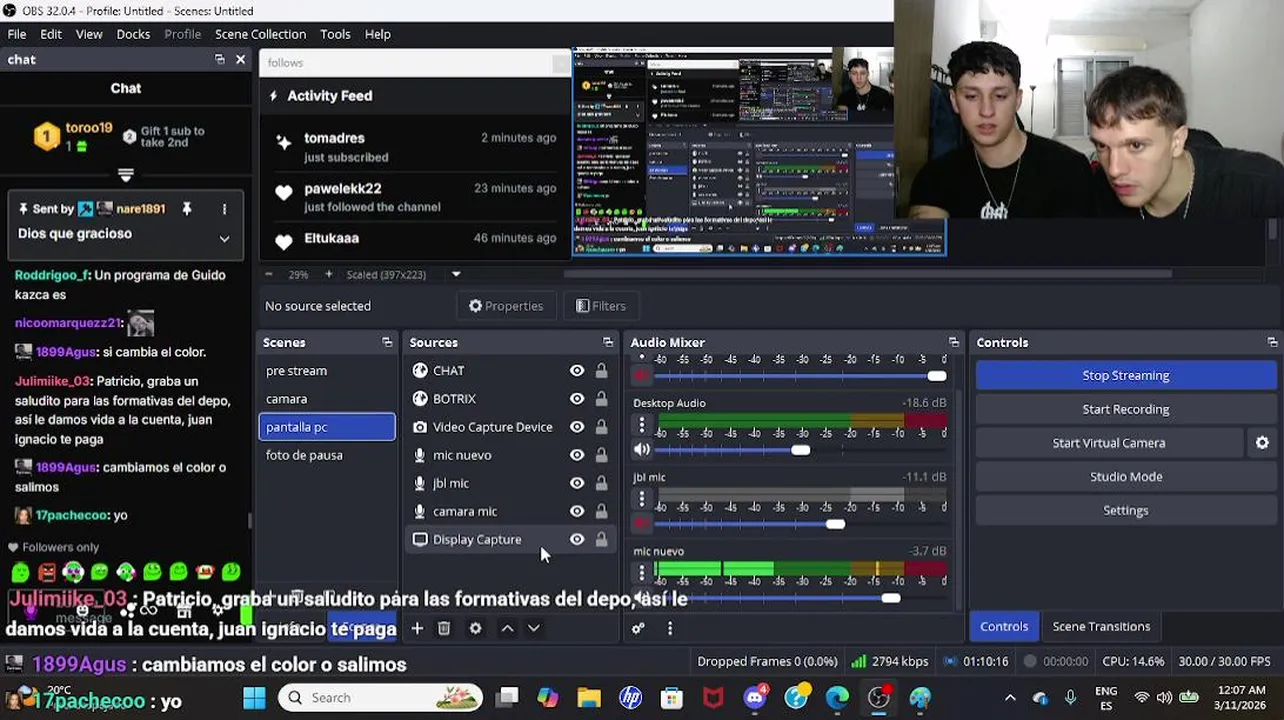Open the Docks menu
The height and width of the screenshot is (720, 1284).
[133, 34]
